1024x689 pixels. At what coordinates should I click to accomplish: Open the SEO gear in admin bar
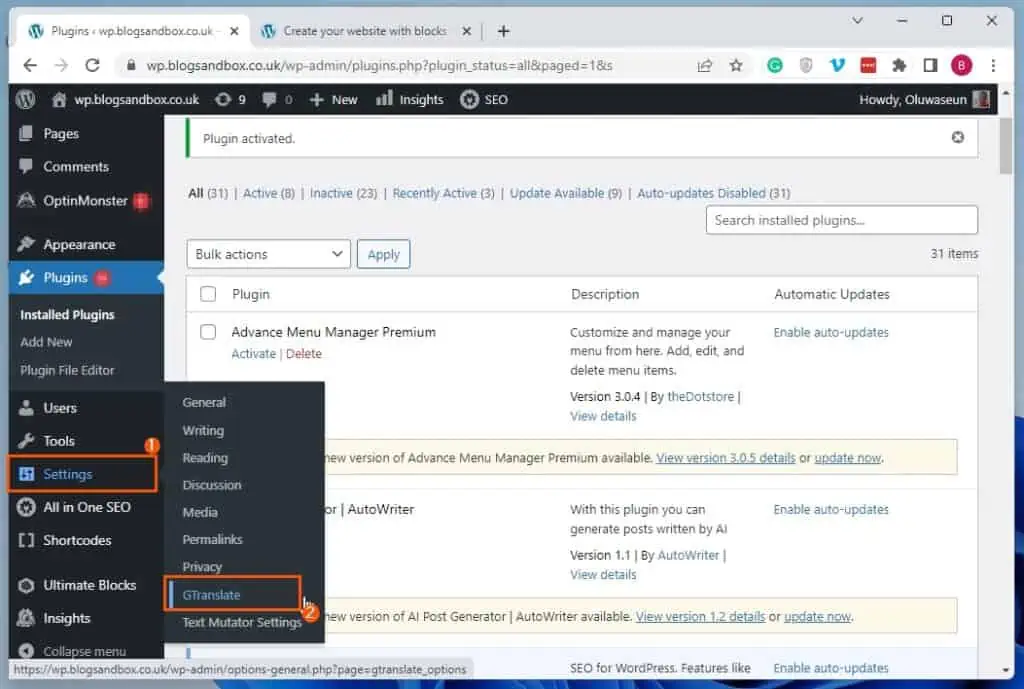tap(484, 99)
